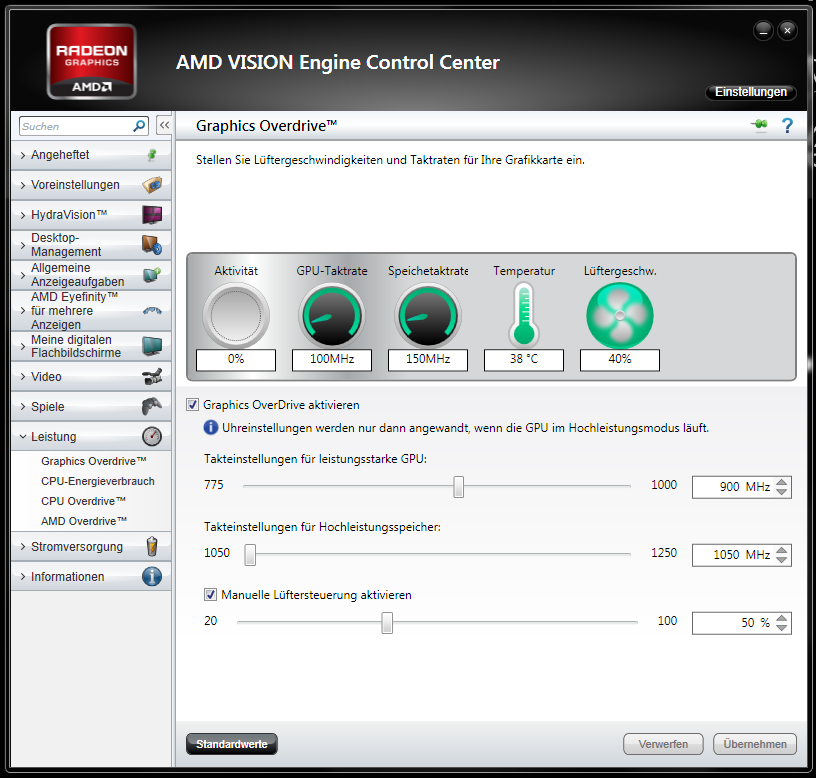This screenshot has height=778, width=816.
Task: Click the Aktivität gauge dial
Action: point(236,315)
